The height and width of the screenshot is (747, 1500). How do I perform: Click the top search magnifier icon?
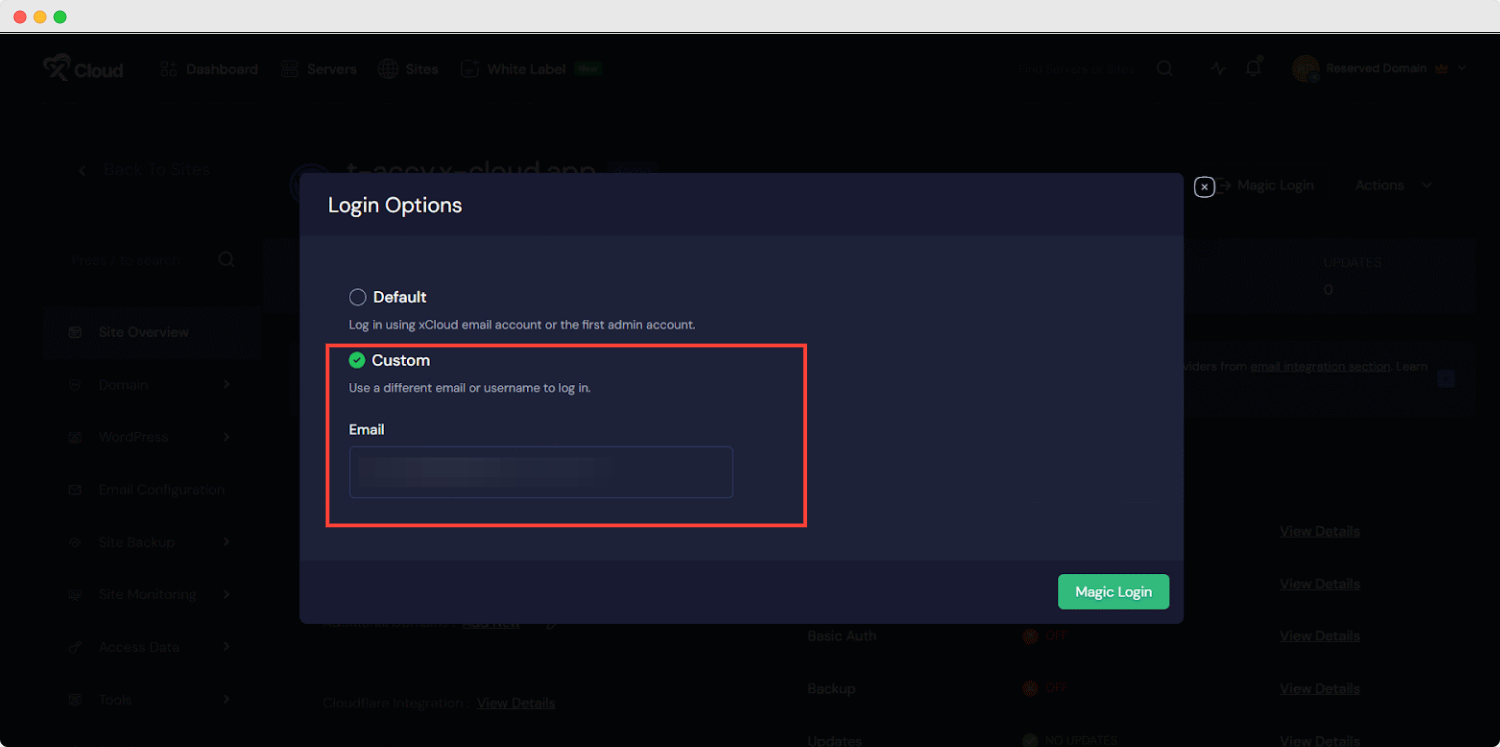[x=1165, y=69]
